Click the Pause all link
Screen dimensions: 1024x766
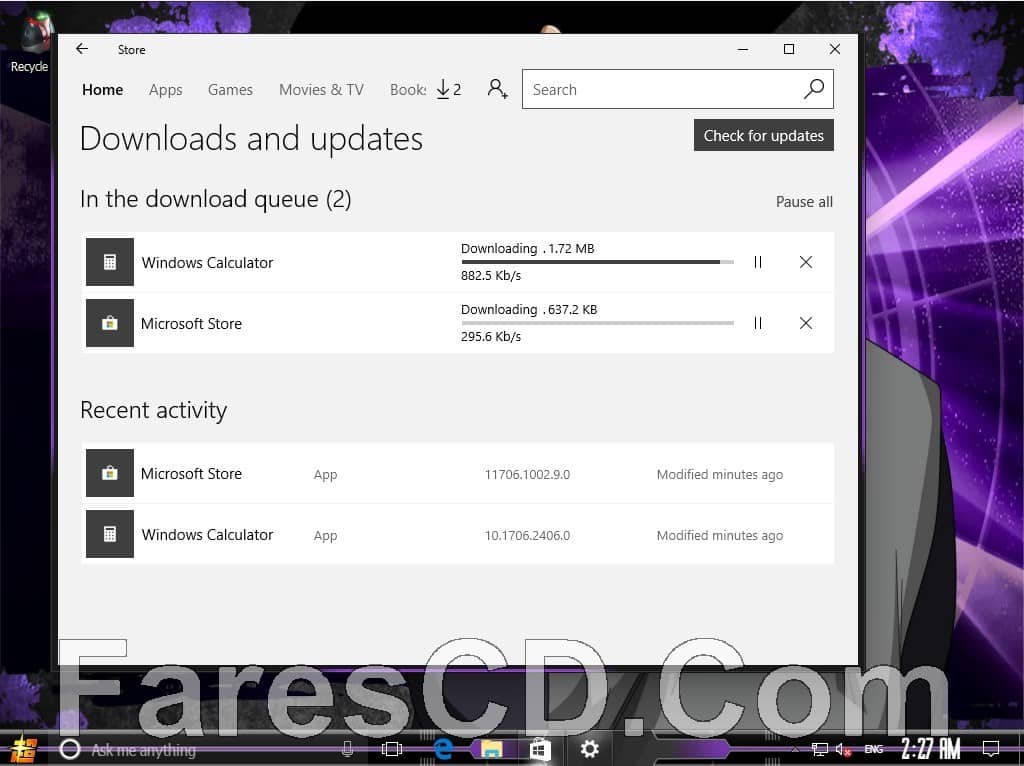tap(804, 202)
